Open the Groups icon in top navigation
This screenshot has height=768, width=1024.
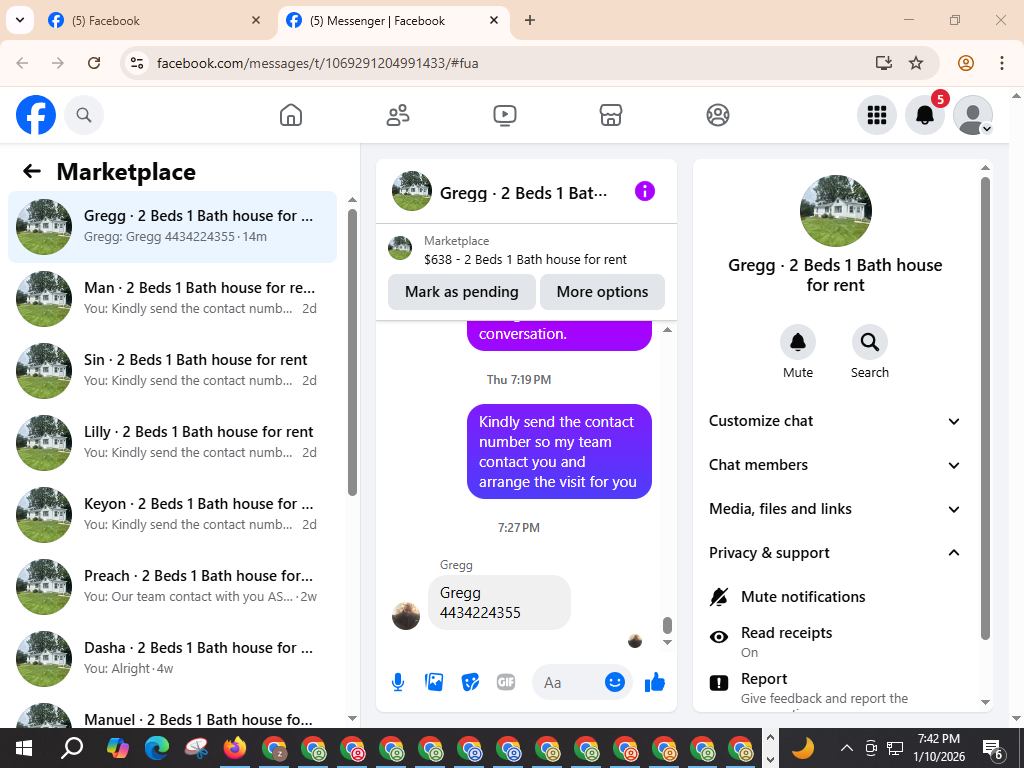(718, 115)
